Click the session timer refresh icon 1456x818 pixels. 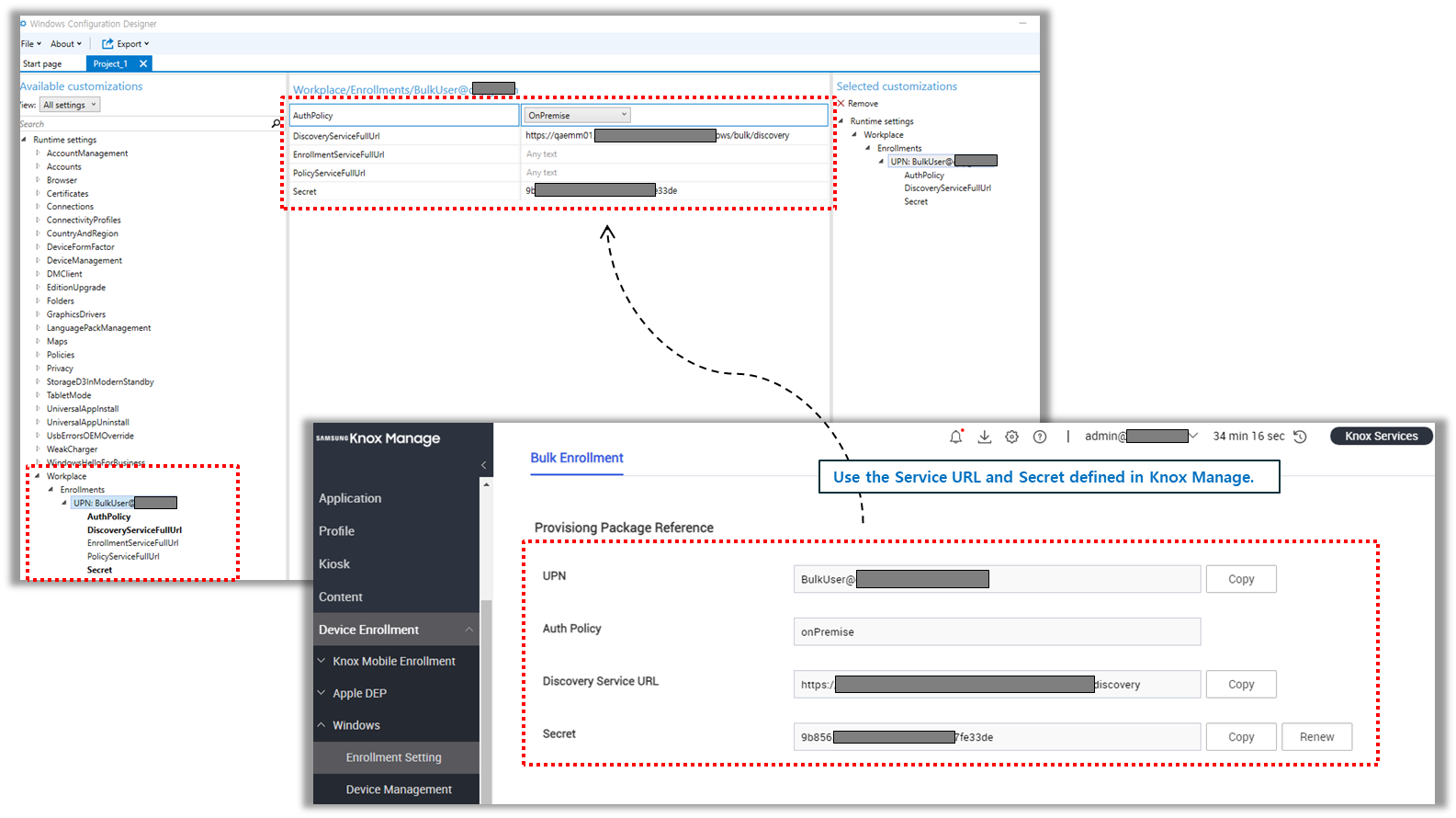pyautogui.click(x=1300, y=437)
